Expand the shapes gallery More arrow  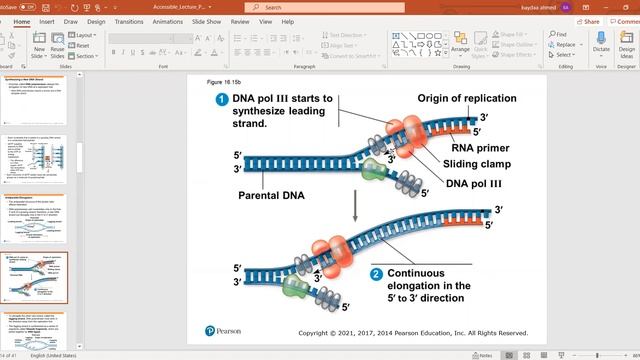pos(446,53)
